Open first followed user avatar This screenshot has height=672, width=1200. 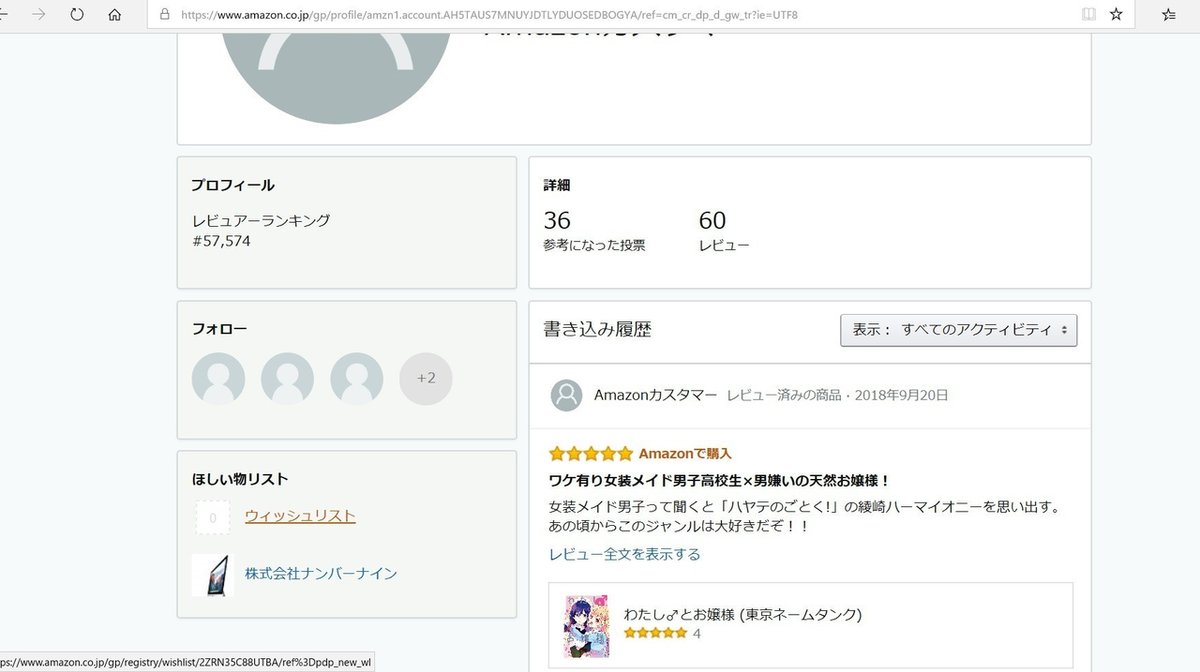(218, 378)
